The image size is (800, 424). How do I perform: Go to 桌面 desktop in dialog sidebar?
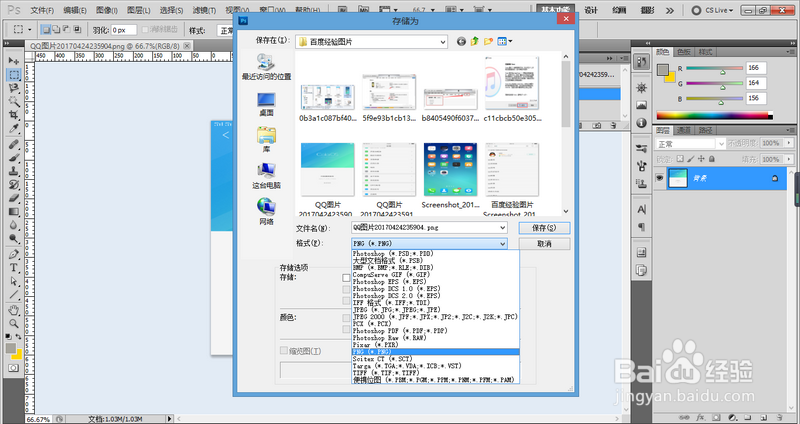[x=266, y=104]
